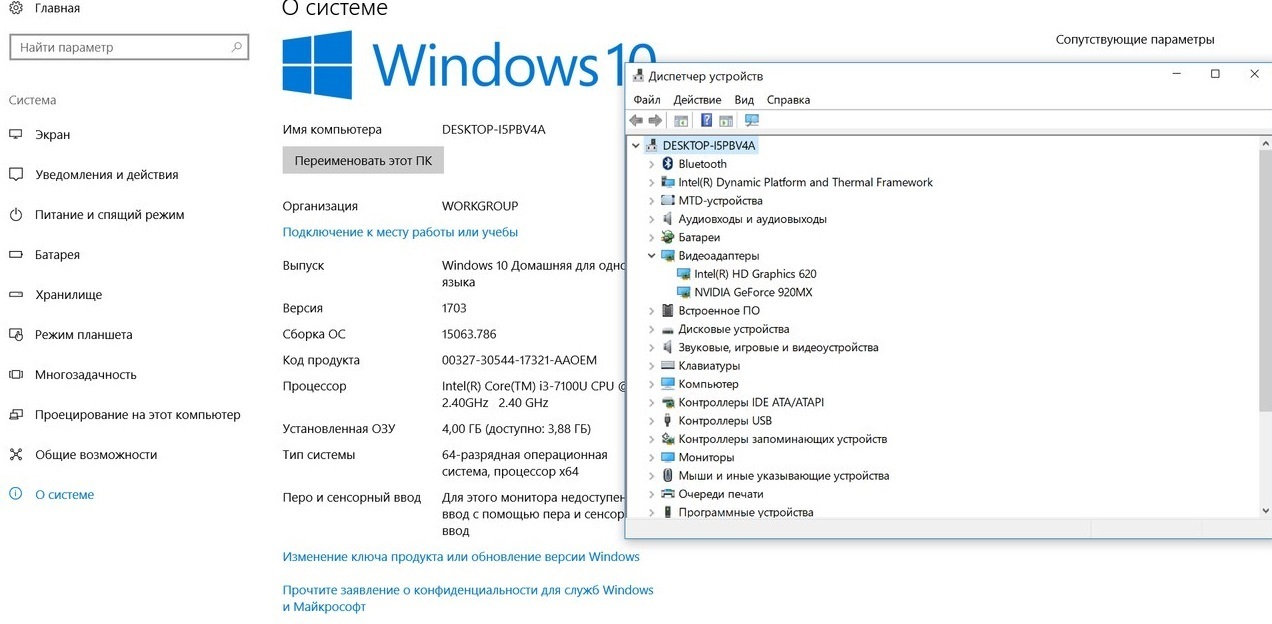Open Общие возможности settings page
The height and width of the screenshot is (624, 1272).
tap(96, 455)
